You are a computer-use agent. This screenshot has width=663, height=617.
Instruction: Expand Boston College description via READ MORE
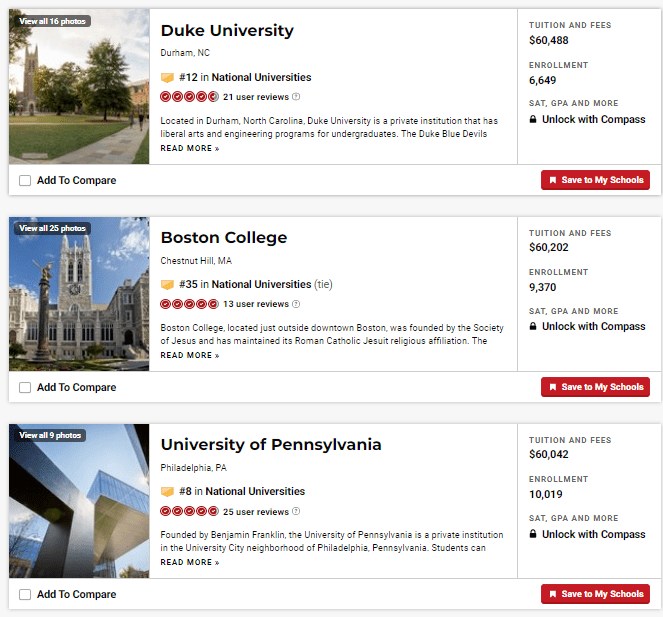189,356
